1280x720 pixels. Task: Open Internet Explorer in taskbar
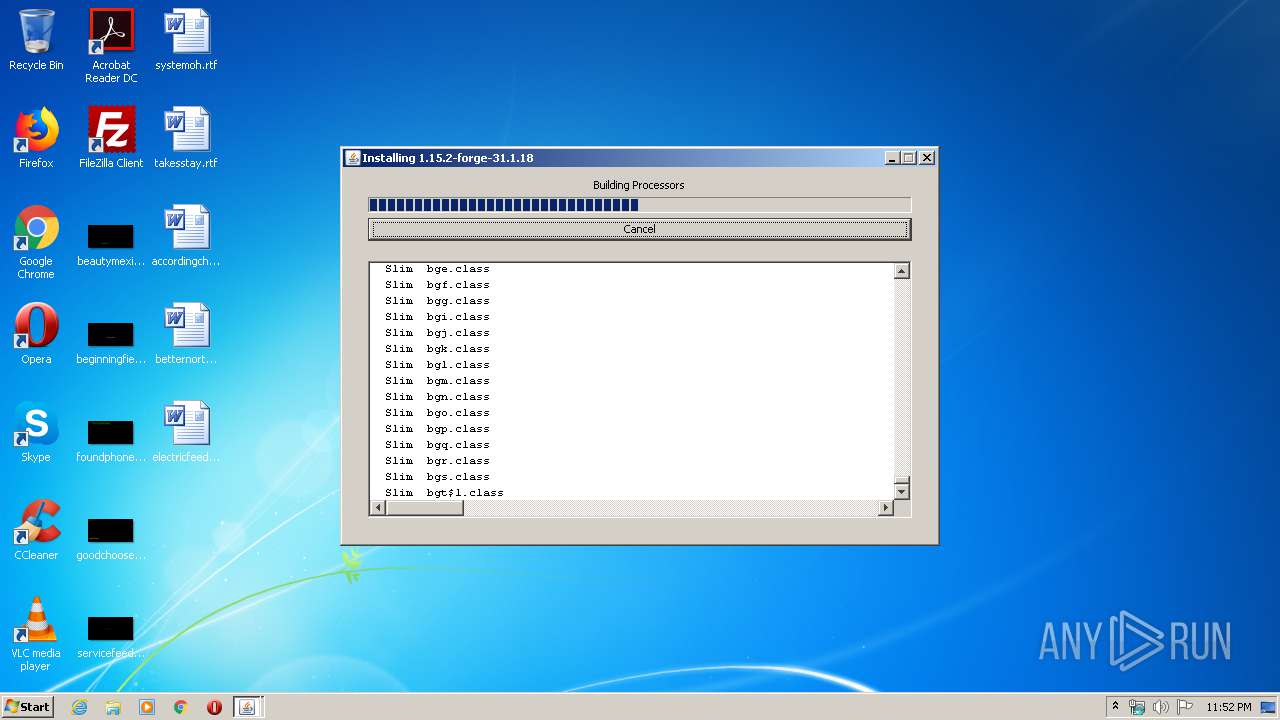pyautogui.click(x=80, y=707)
